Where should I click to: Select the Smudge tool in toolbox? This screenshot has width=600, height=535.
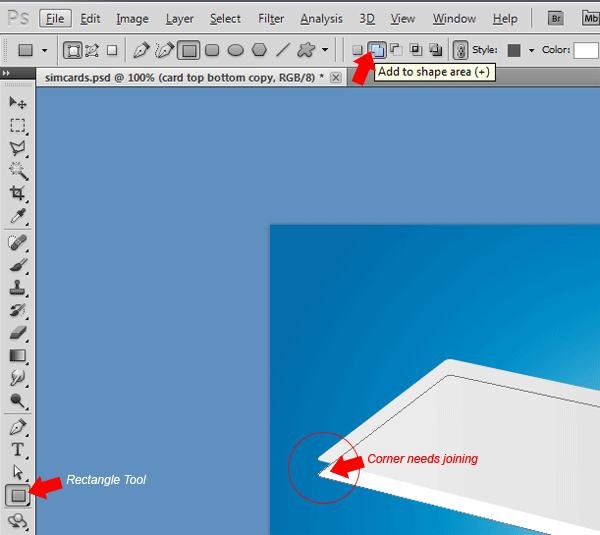18,378
